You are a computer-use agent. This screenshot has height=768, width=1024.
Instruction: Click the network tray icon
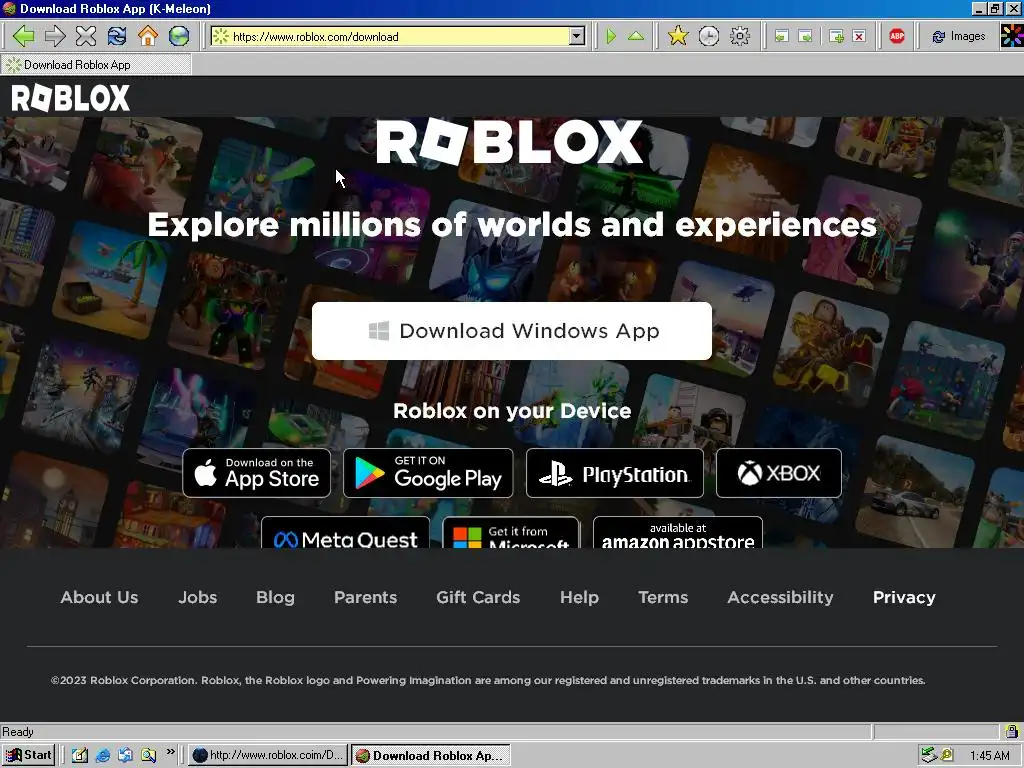[x=929, y=755]
